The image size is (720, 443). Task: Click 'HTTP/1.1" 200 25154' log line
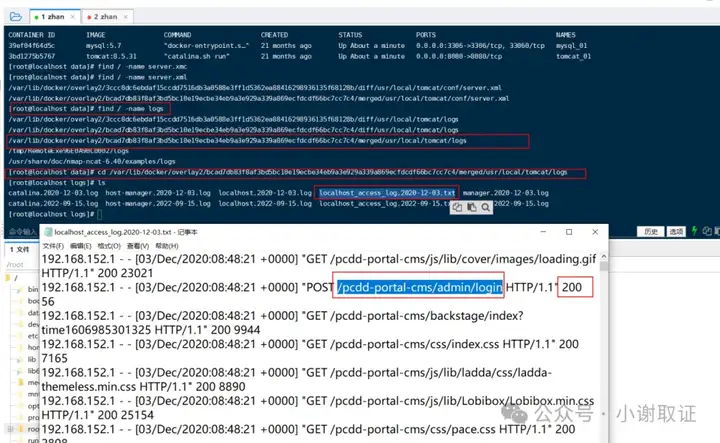(97, 415)
